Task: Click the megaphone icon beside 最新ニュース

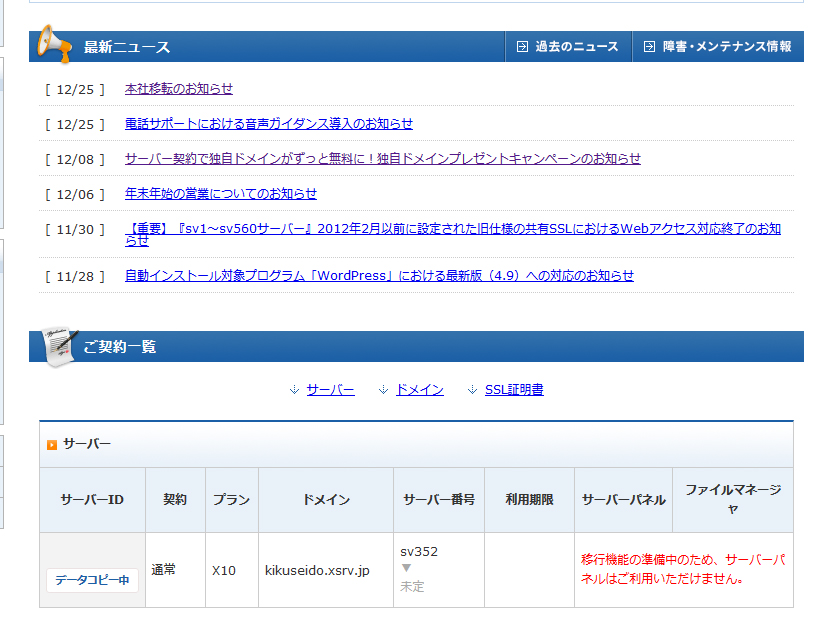Action: point(54,45)
